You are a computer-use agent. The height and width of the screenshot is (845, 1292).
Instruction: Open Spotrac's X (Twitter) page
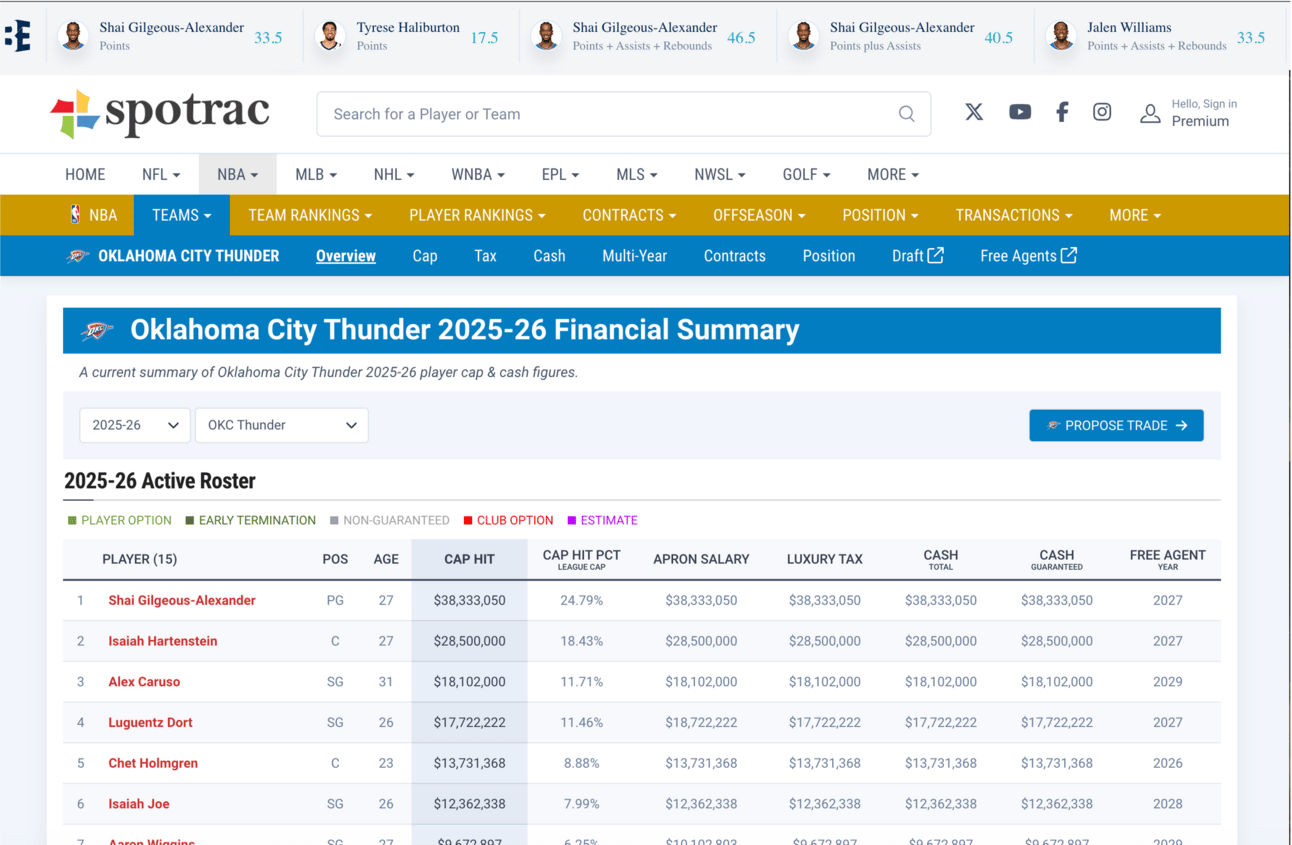coord(974,112)
